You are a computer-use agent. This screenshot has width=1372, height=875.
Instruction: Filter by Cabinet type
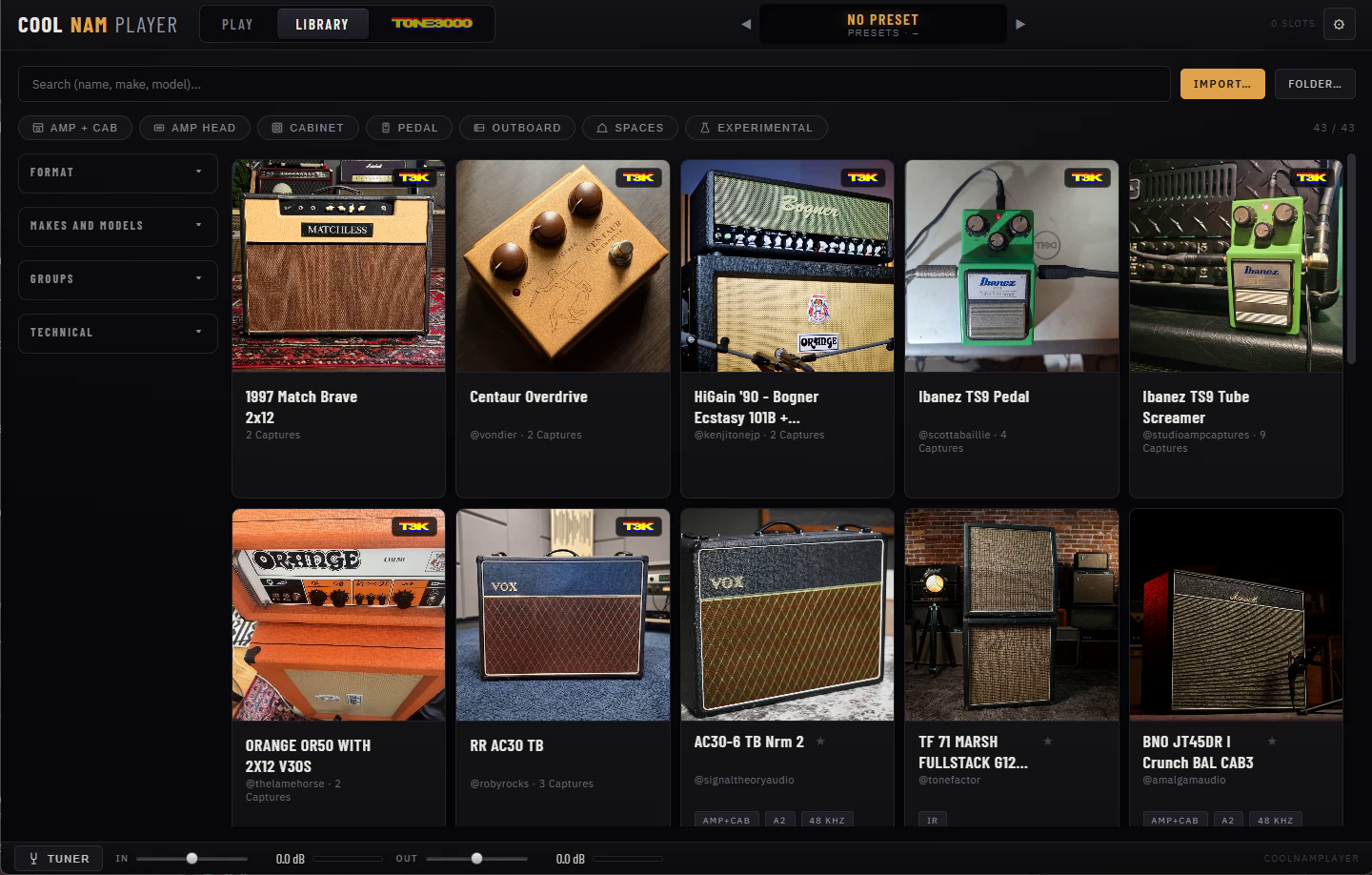coord(308,128)
